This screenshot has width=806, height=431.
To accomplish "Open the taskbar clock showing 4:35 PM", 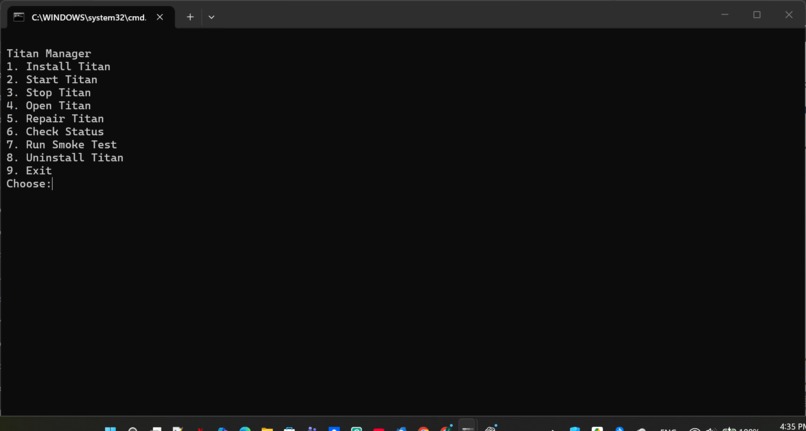I will pyautogui.click(x=792, y=426).
